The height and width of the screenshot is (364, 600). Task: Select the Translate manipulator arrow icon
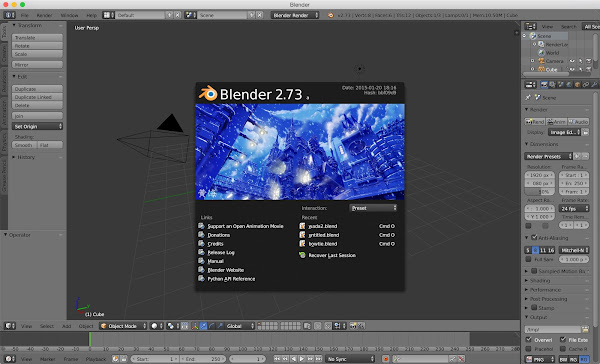pyautogui.click(x=204, y=326)
